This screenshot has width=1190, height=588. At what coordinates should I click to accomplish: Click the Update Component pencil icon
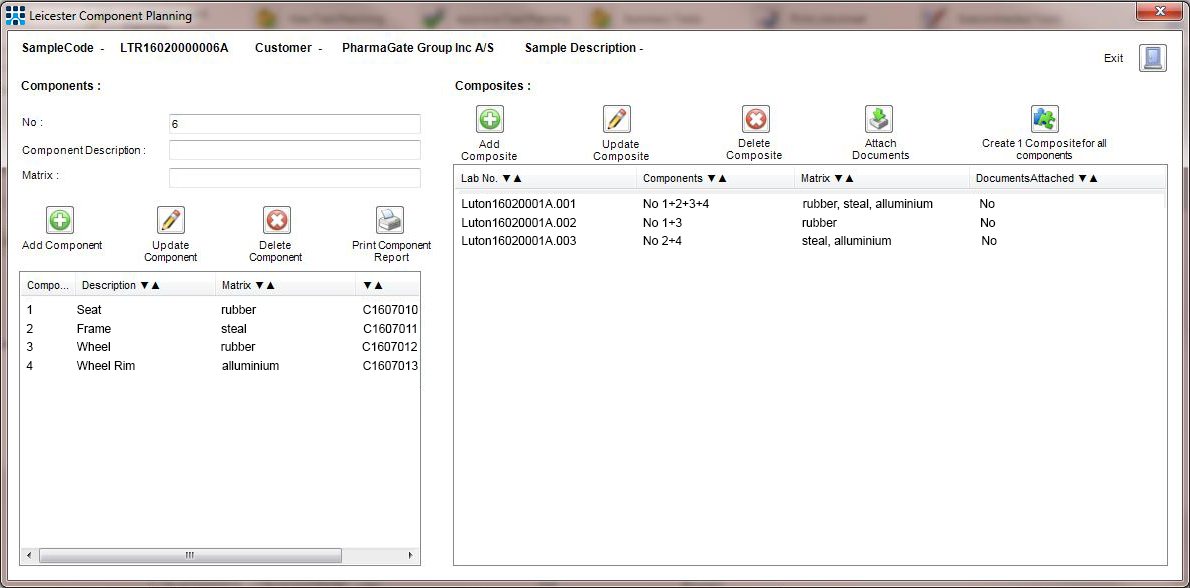click(171, 220)
